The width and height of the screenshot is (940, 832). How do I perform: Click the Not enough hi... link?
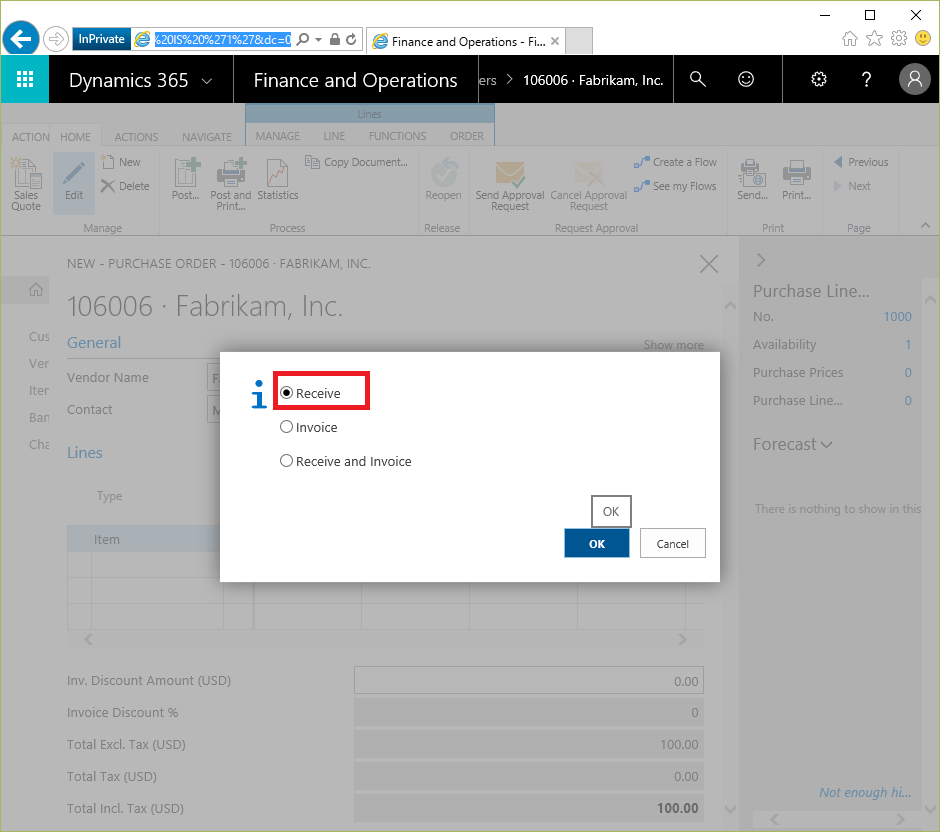point(864,792)
